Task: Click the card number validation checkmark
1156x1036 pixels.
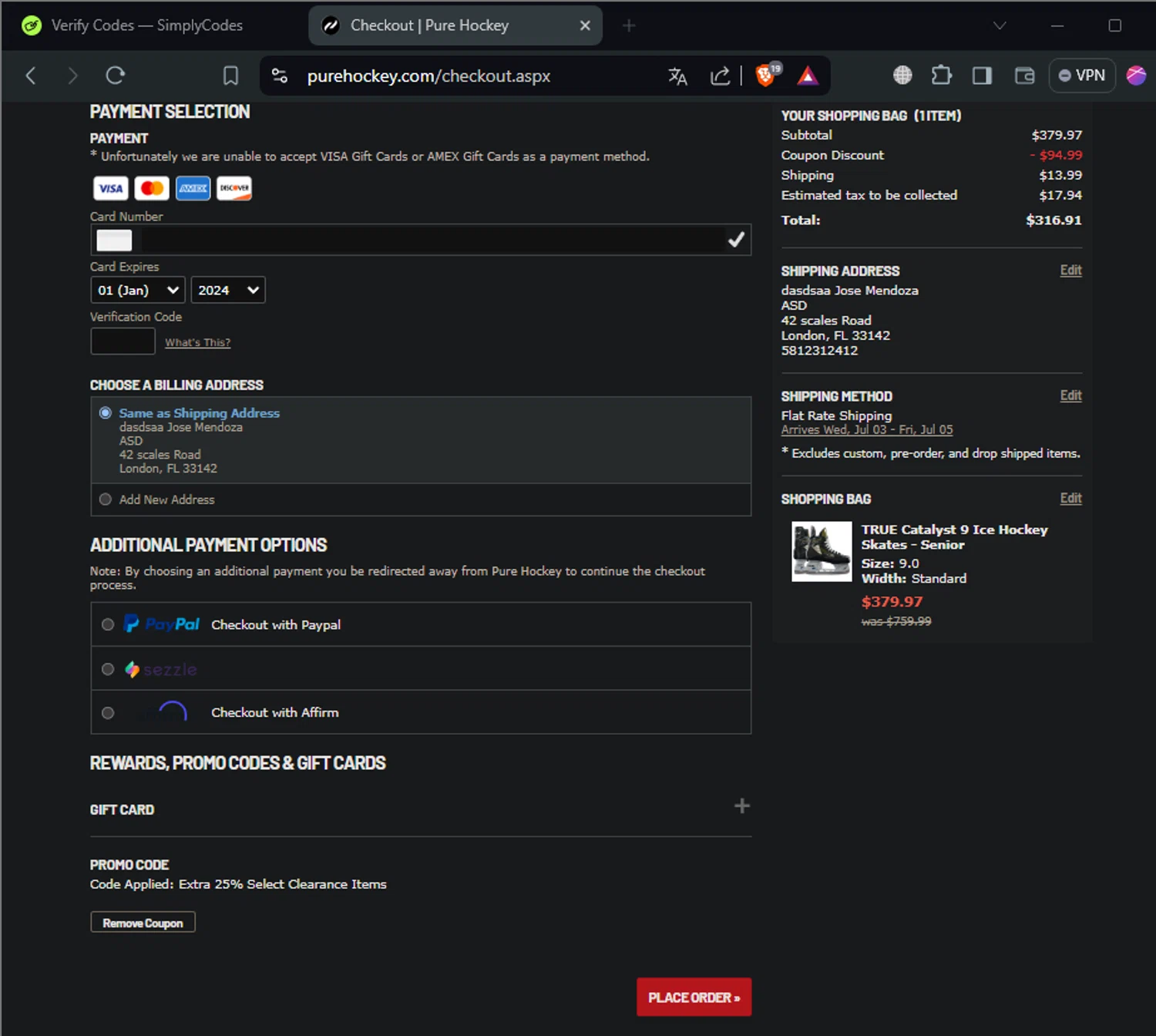Action: coord(736,240)
